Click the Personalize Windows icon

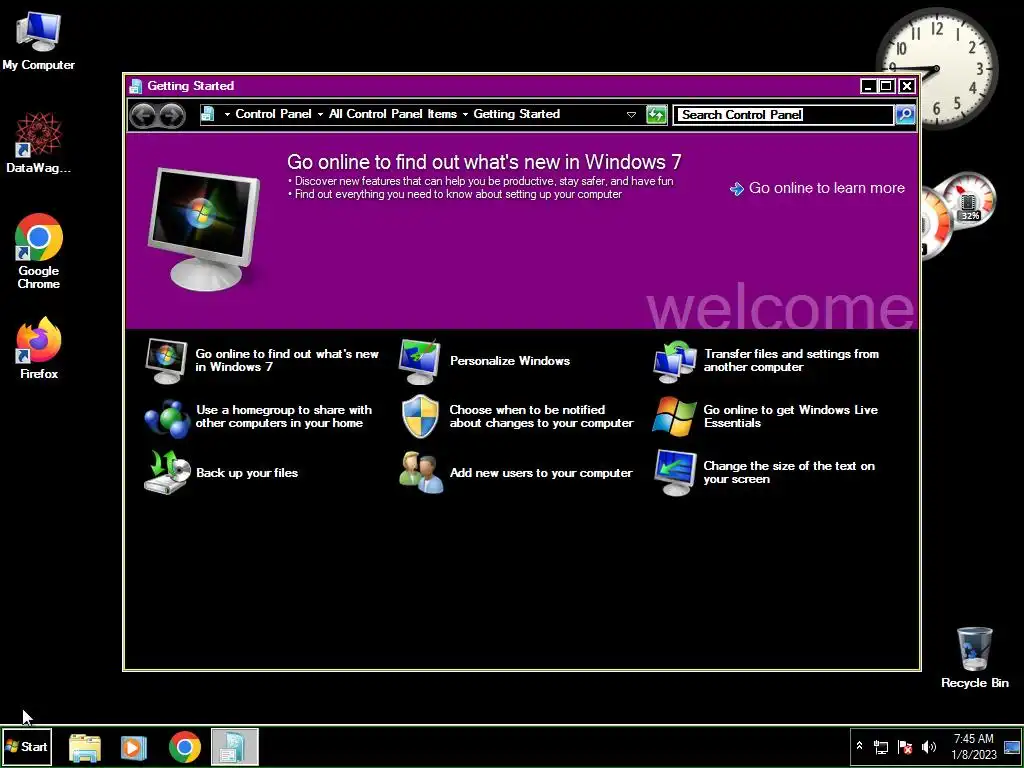pos(419,361)
